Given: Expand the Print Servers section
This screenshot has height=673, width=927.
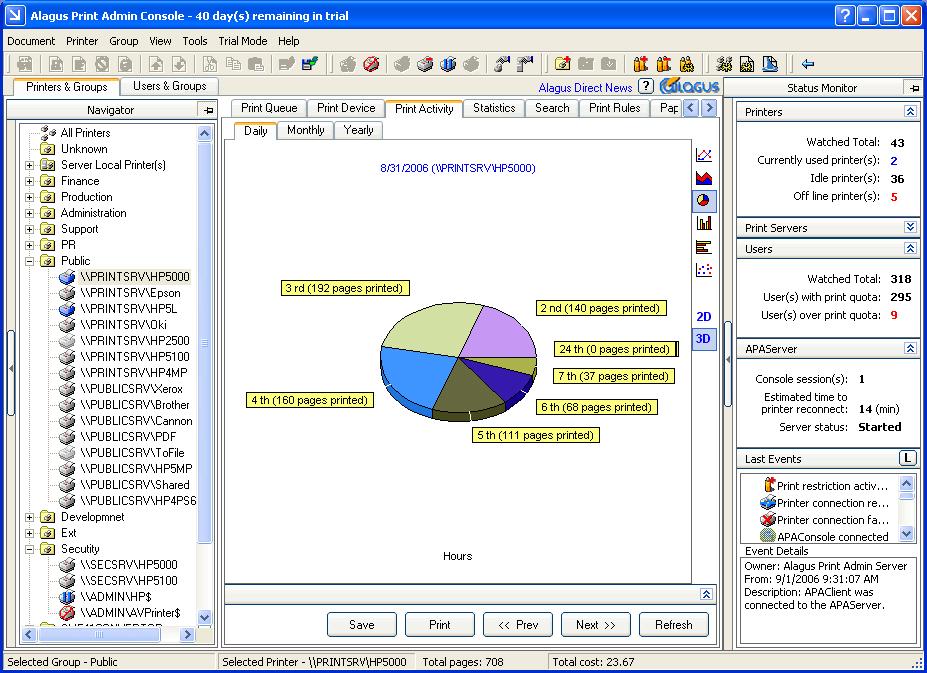Looking at the screenshot, I should (x=910, y=228).
